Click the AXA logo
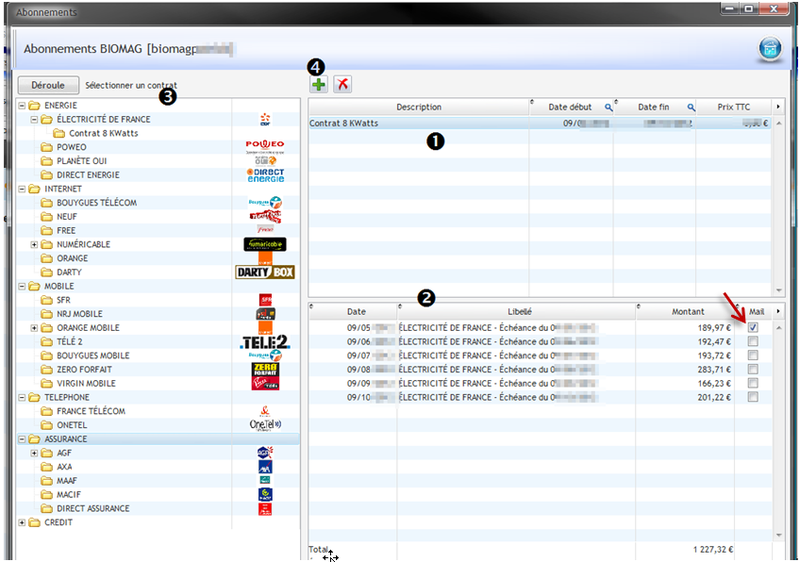The height and width of the screenshot is (562, 800). tap(265, 467)
